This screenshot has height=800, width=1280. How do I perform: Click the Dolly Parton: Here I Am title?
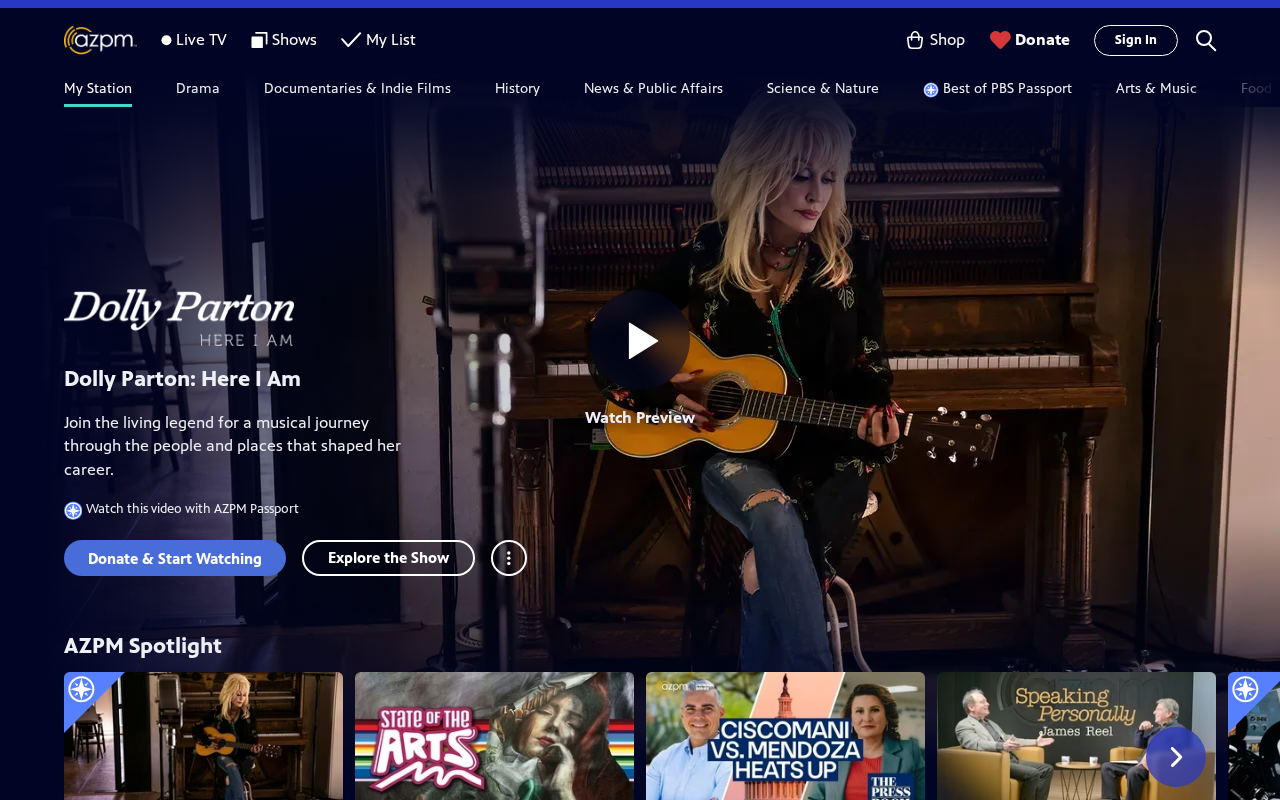[x=182, y=379]
